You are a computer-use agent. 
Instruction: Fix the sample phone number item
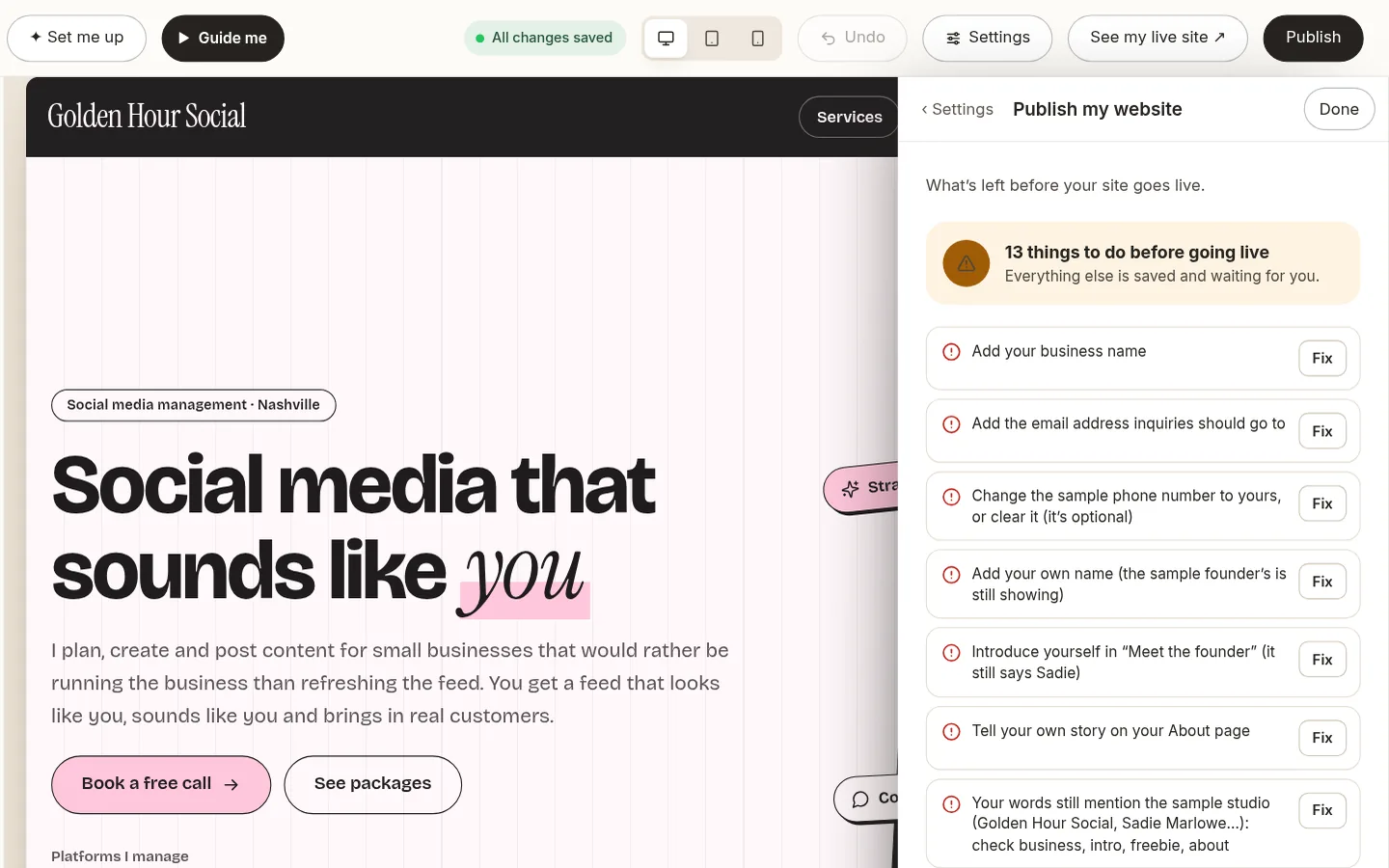point(1322,503)
